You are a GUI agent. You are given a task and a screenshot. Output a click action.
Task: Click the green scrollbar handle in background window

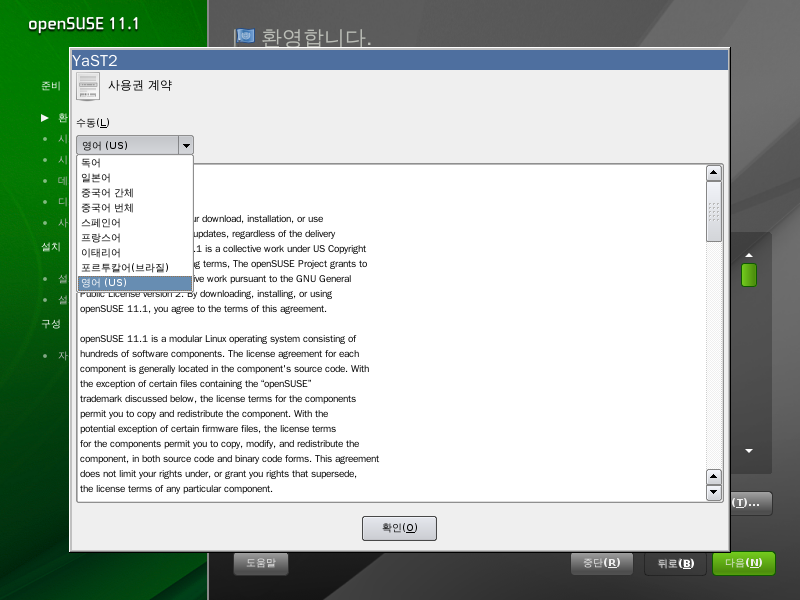pyautogui.click(x=748, y=275)
